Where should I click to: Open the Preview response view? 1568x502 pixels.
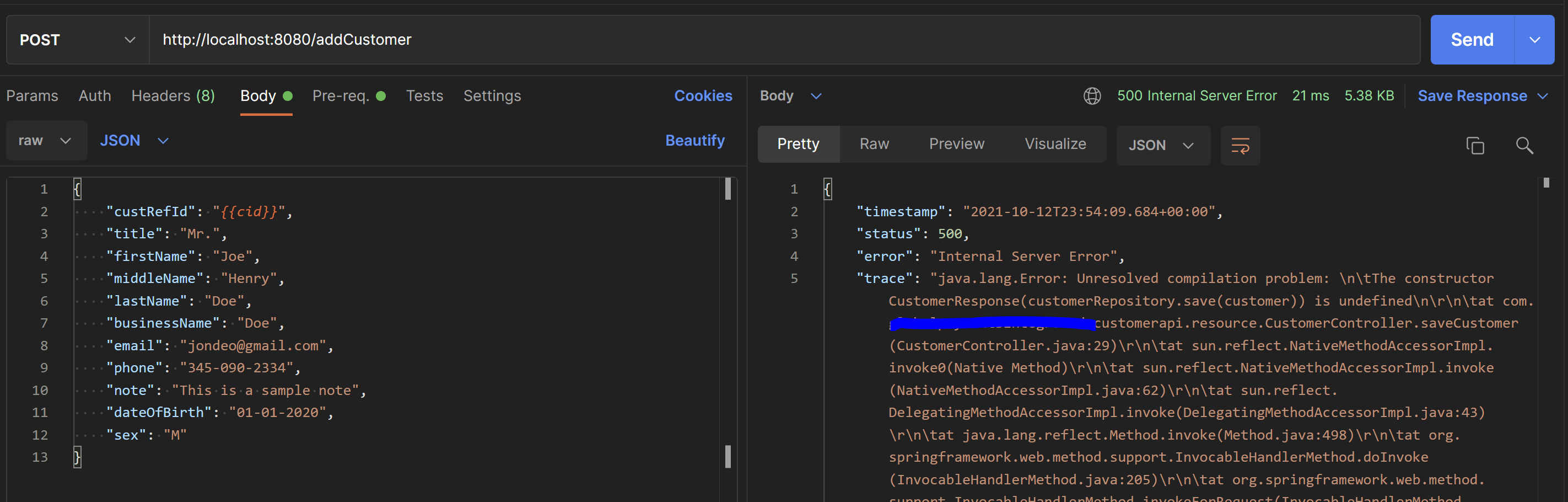pyautogui.click(x=956, y=145)
